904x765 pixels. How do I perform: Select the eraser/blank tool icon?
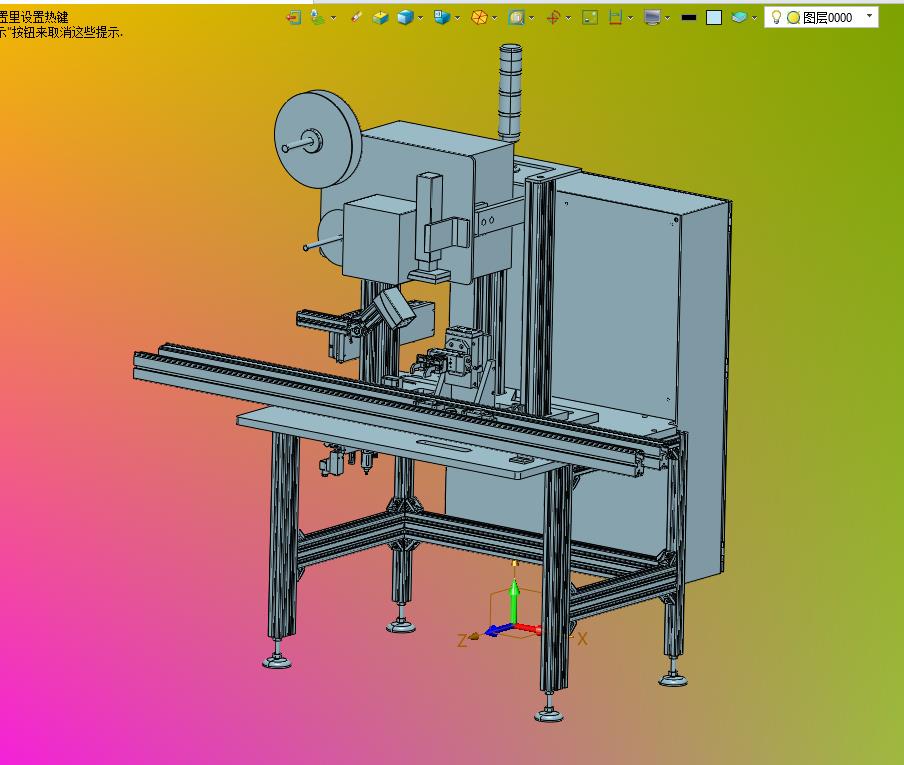point(356,18)
